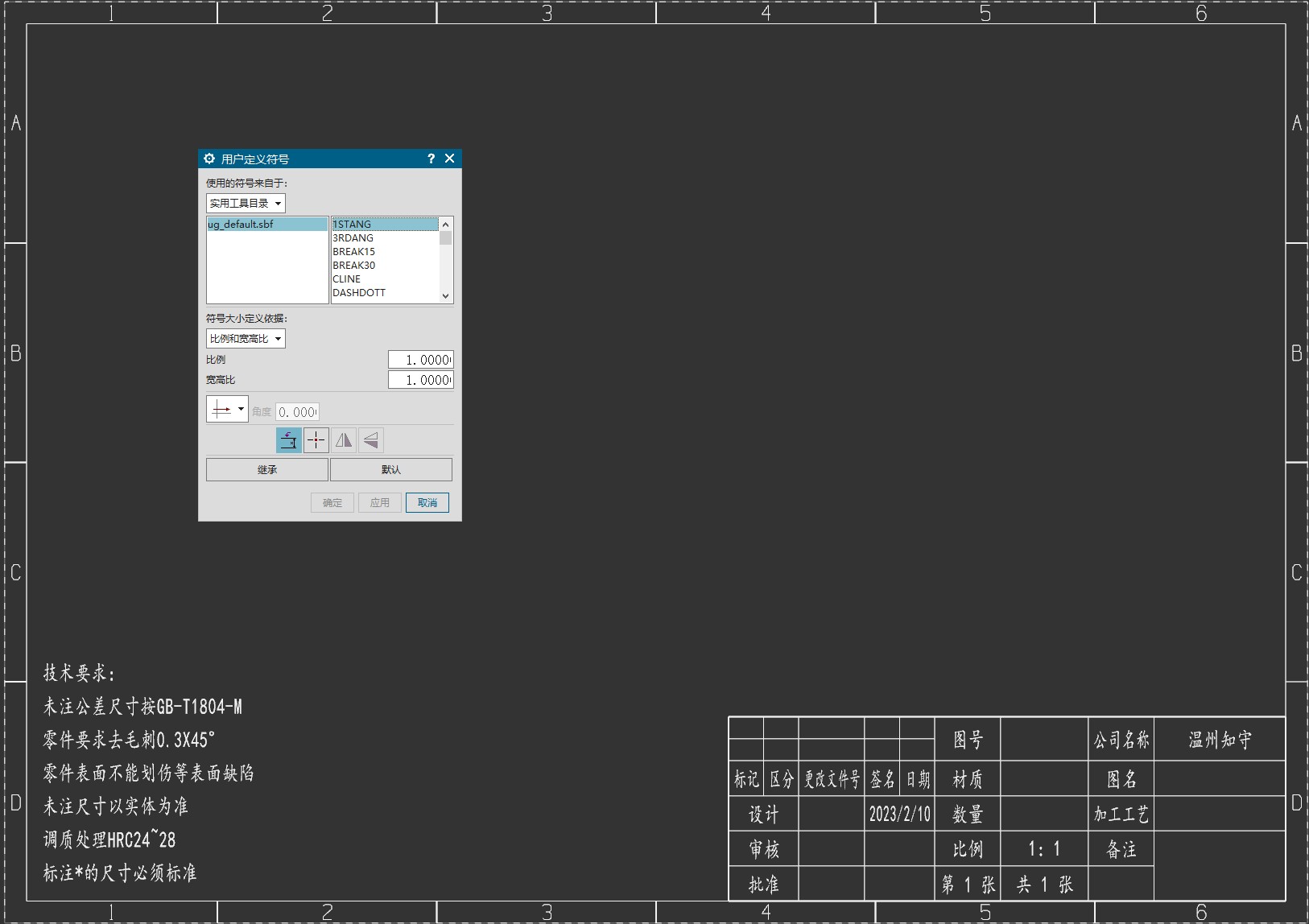Select the BREAK15 symbol
This screenshot has height=924, width=1309.
coord(385,252)
